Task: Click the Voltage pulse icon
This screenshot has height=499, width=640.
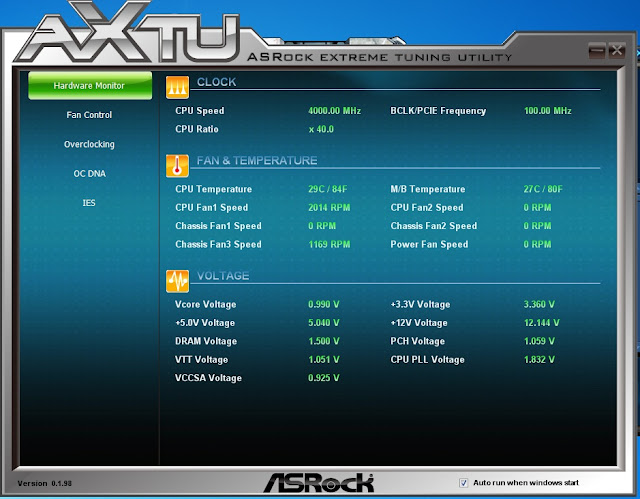Action: coord(178,281)
